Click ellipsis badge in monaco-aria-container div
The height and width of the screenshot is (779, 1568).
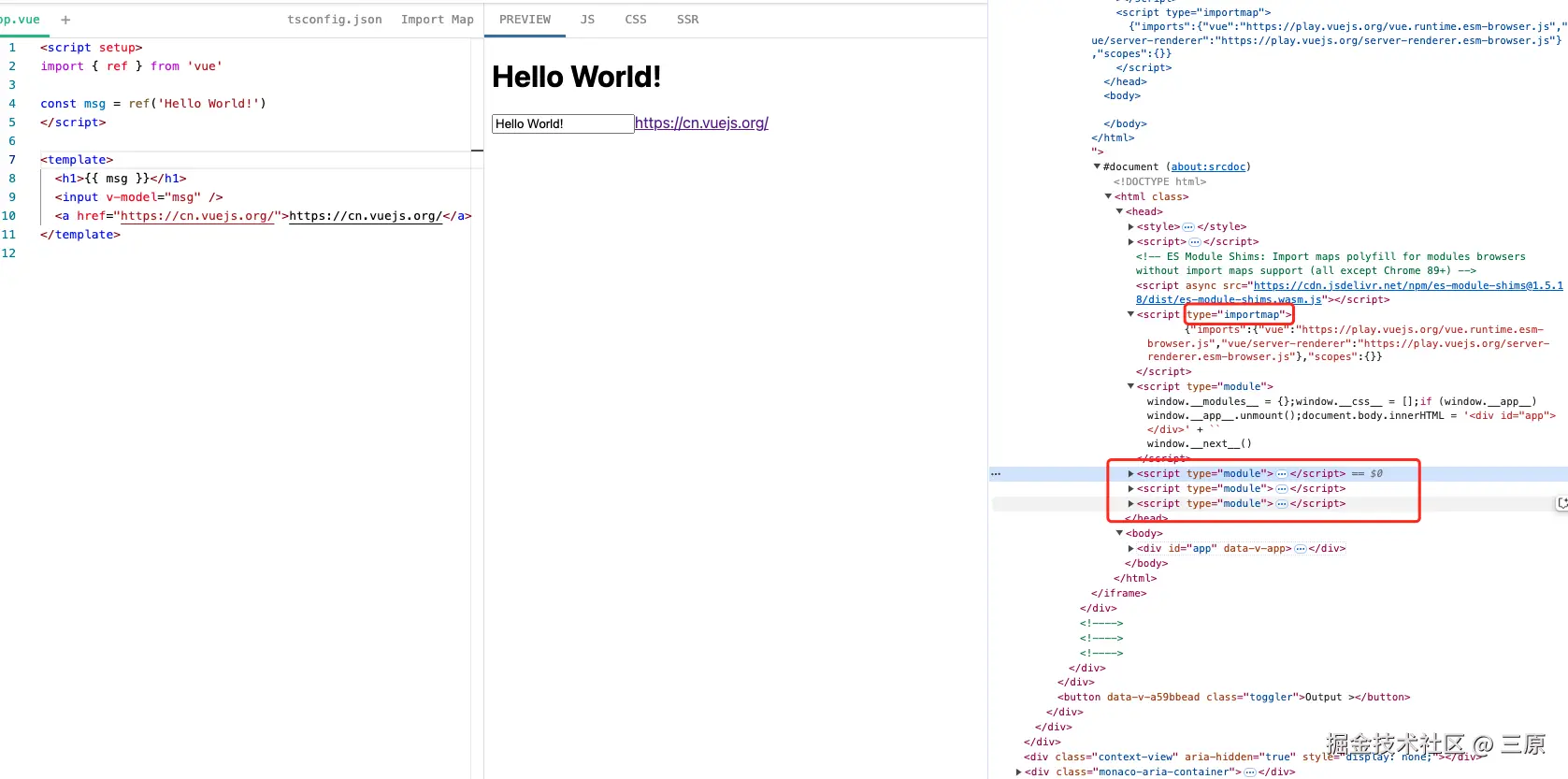1250,772
